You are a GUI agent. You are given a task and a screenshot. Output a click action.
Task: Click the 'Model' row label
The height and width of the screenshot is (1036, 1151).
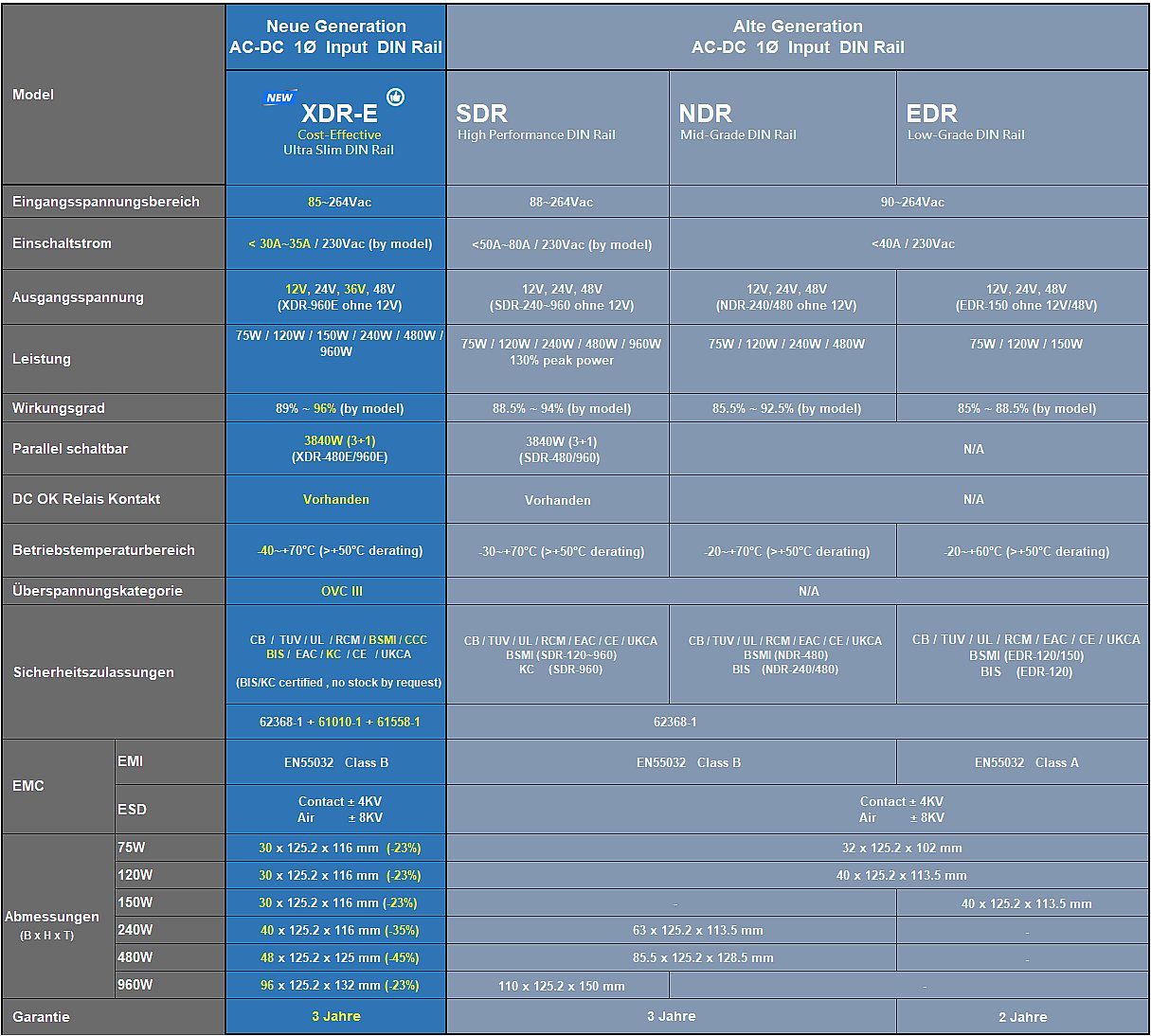(33, 95)
